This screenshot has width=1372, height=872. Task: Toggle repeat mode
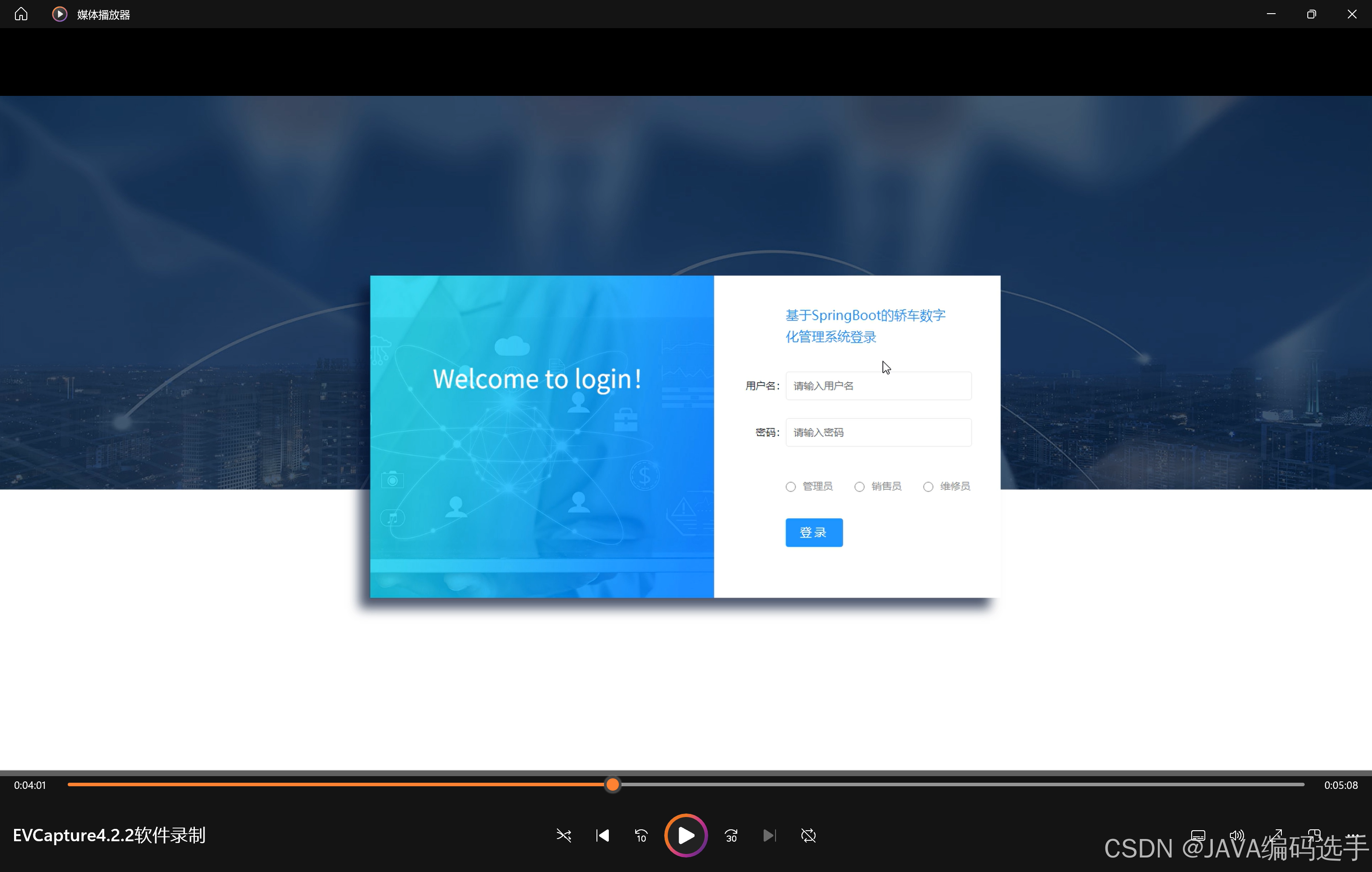tap(808, 835)
